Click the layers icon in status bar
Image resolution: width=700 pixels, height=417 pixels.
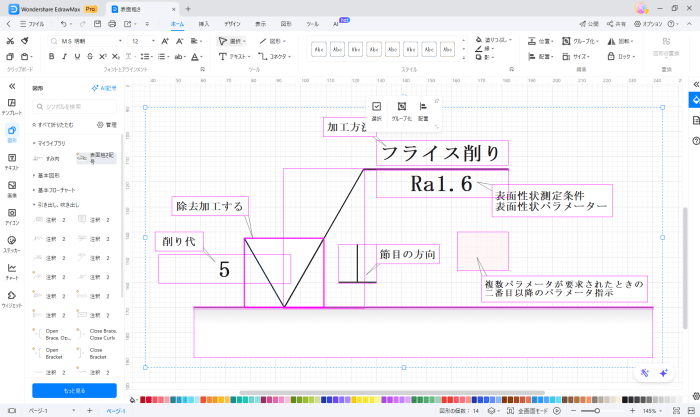pos(491,411)
